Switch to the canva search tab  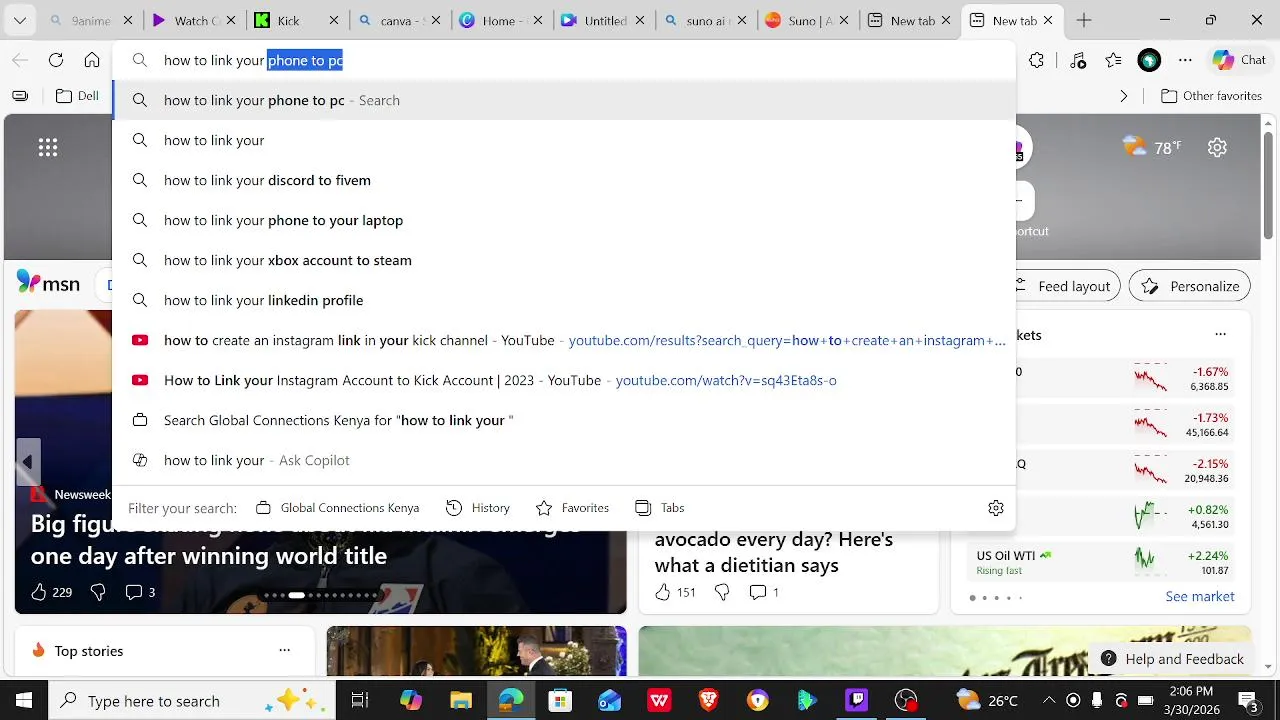tap(398, 20)
